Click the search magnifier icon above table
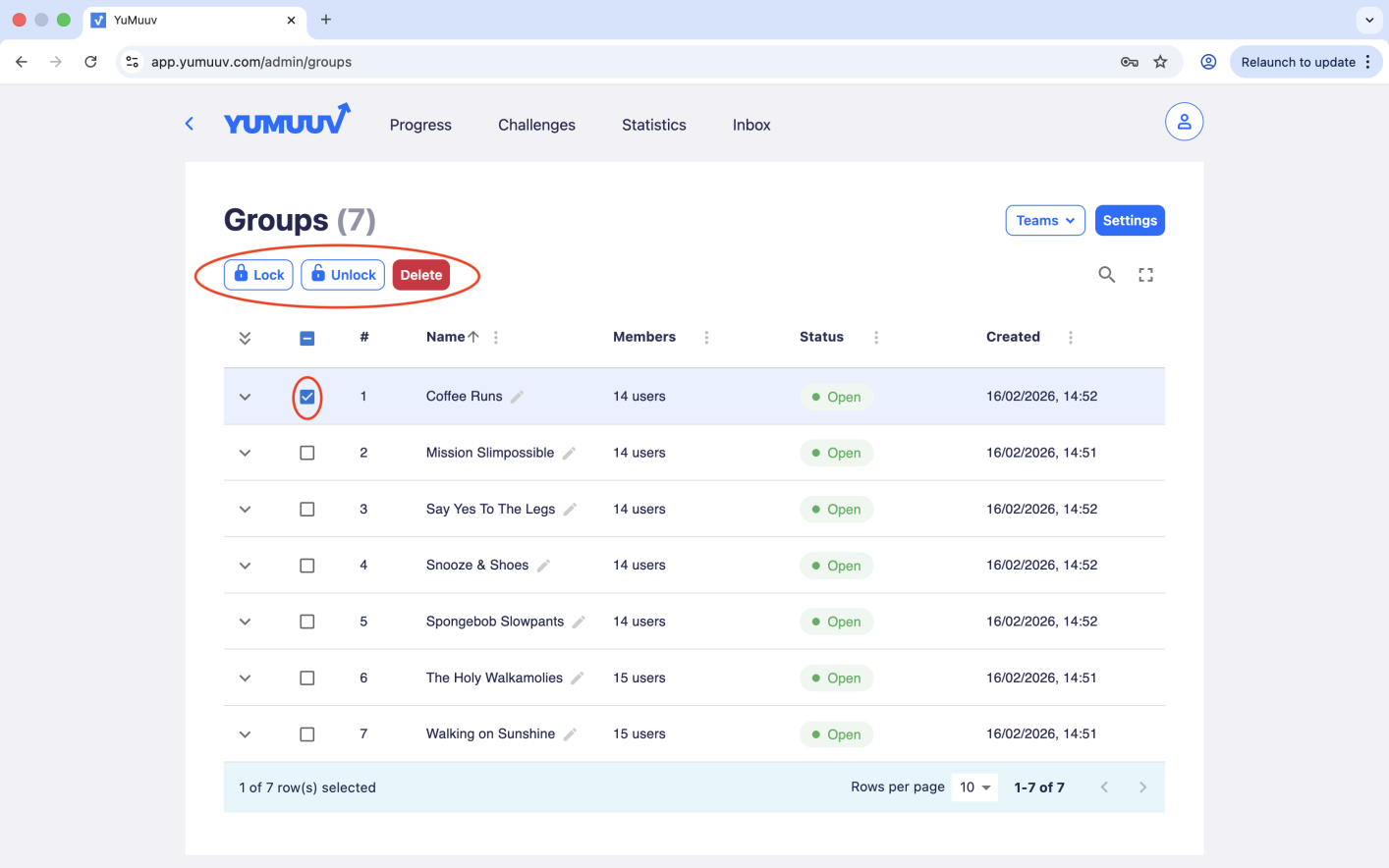Image resolution: width=1389 pixels, height=868 pixels. pos(1106,275)
